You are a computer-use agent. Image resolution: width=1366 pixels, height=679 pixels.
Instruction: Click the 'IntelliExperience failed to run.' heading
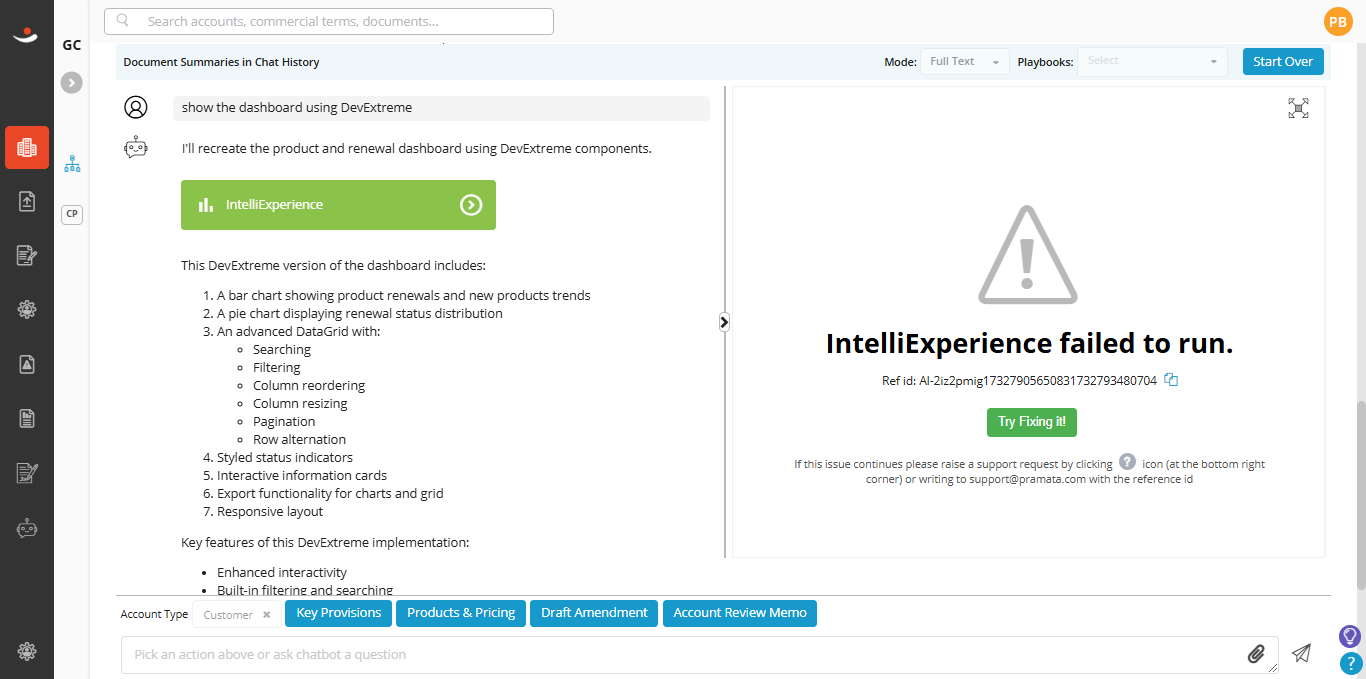pyautogui.click(x=1029, y=344)
